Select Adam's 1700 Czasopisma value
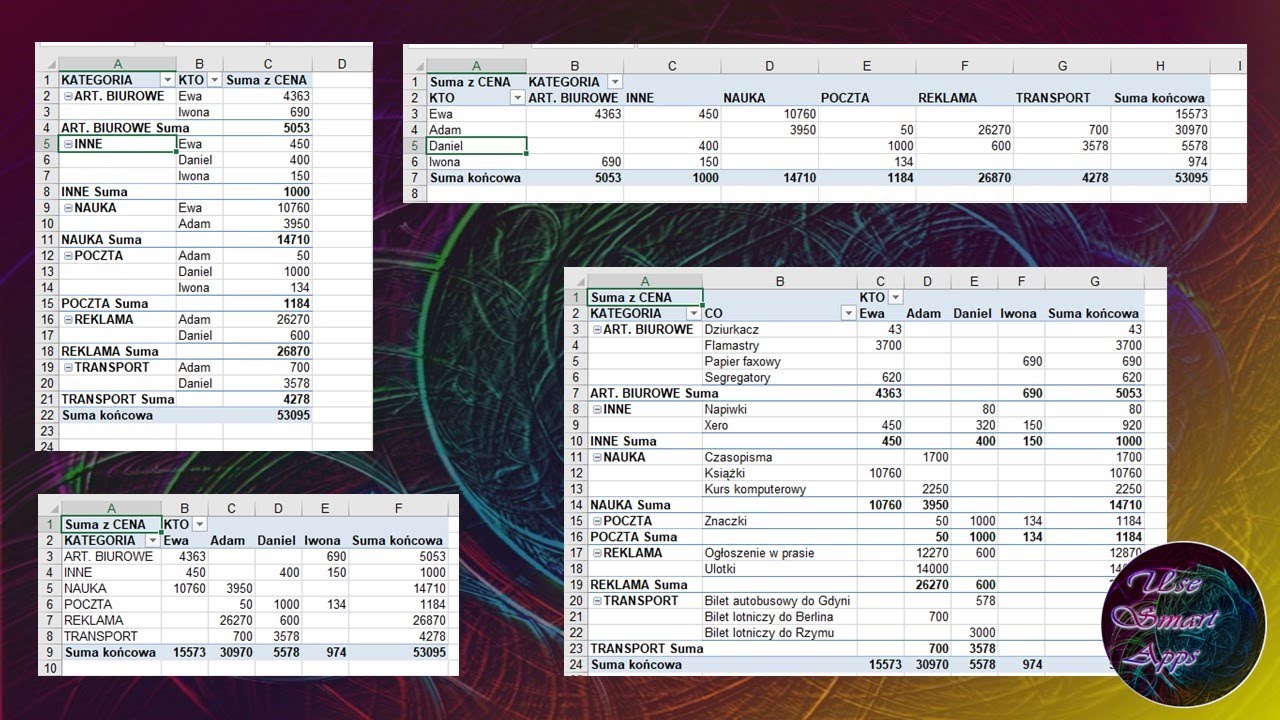1280x720 pixels. pos(928,458)
